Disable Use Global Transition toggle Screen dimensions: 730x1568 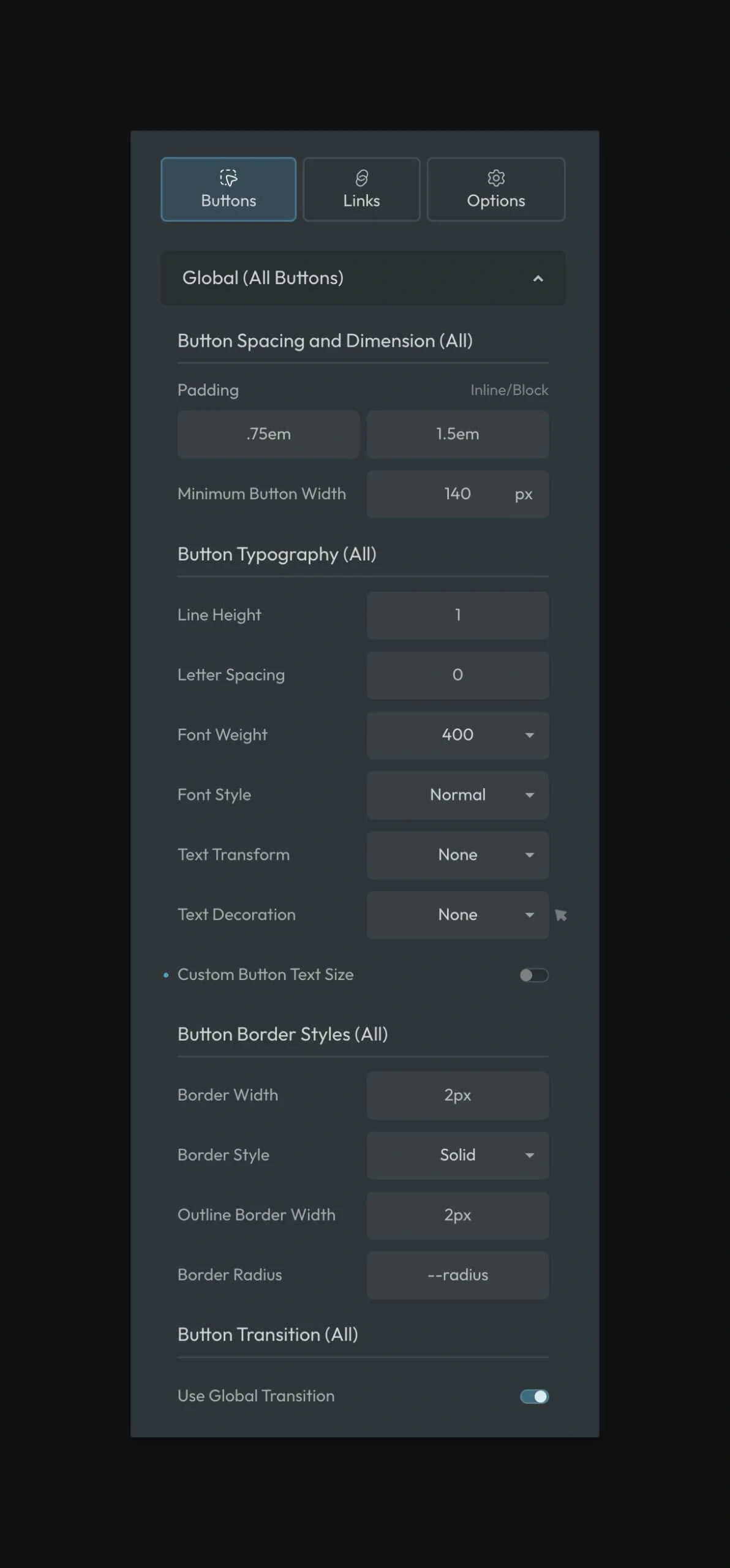point(533,1396)
